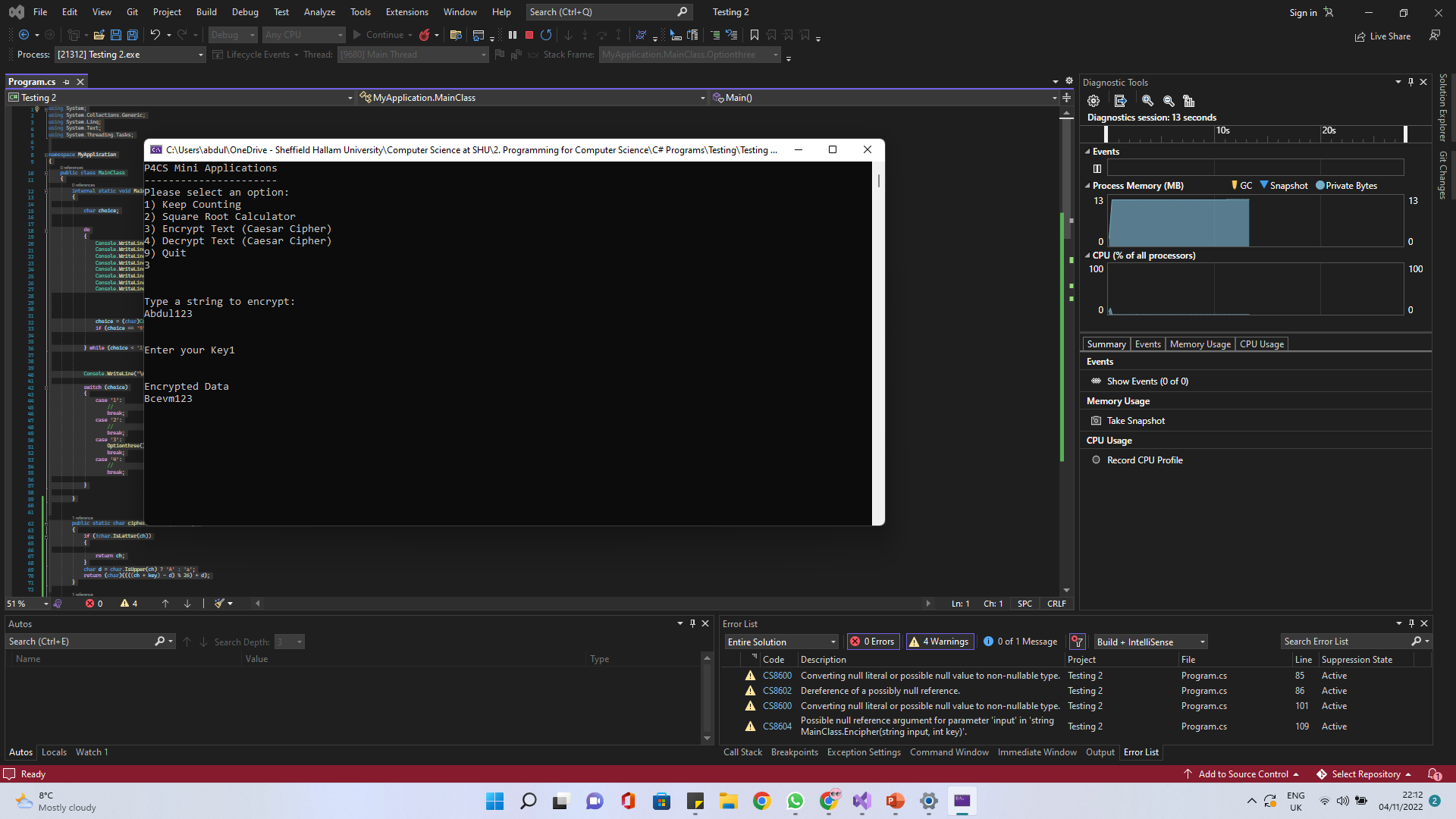This screenshot has height=819, width=1456.
Task: Collapse the Process Memory graph section
Action: 1087,186
